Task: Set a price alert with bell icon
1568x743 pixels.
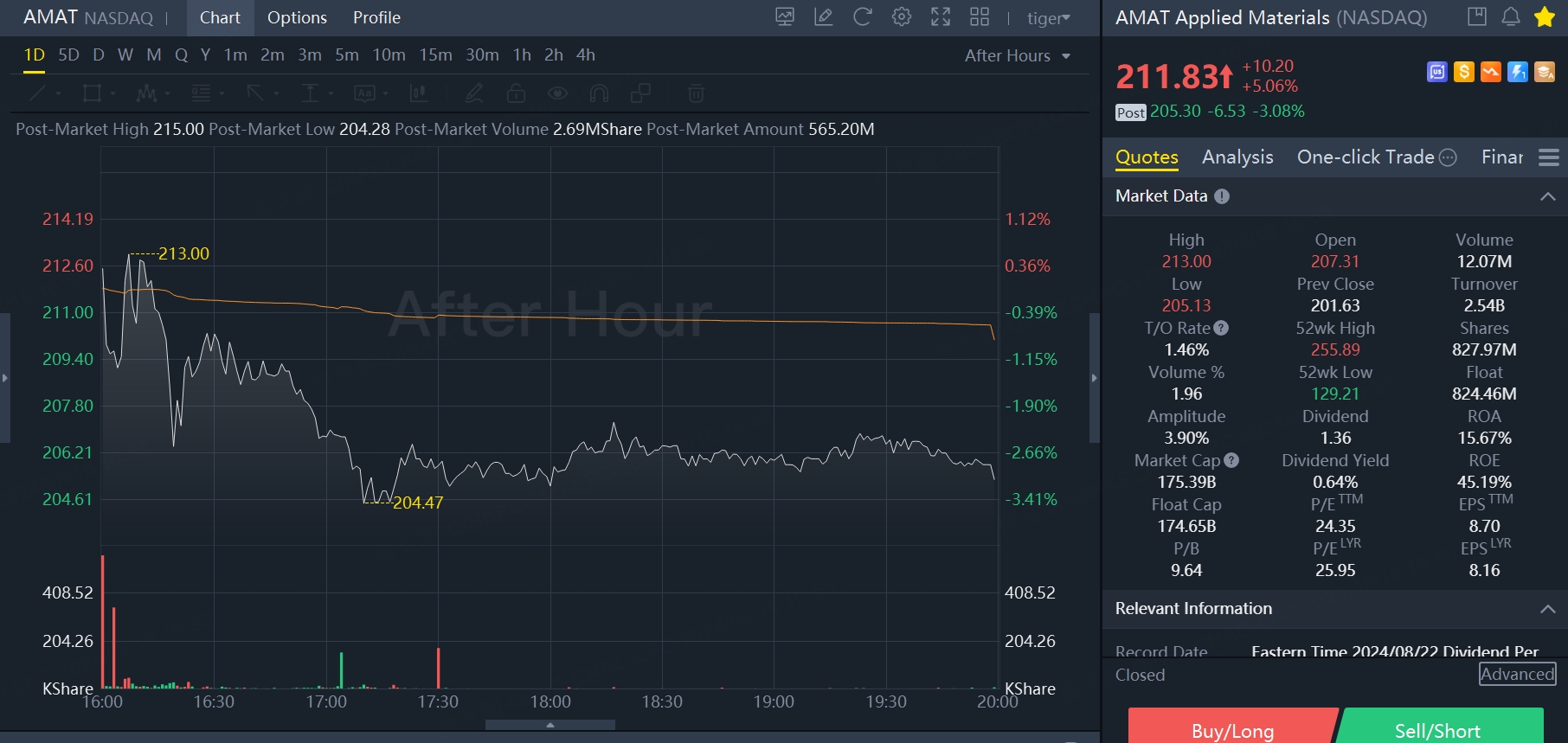Action: pyautogui.click(x=1511, y=16)
